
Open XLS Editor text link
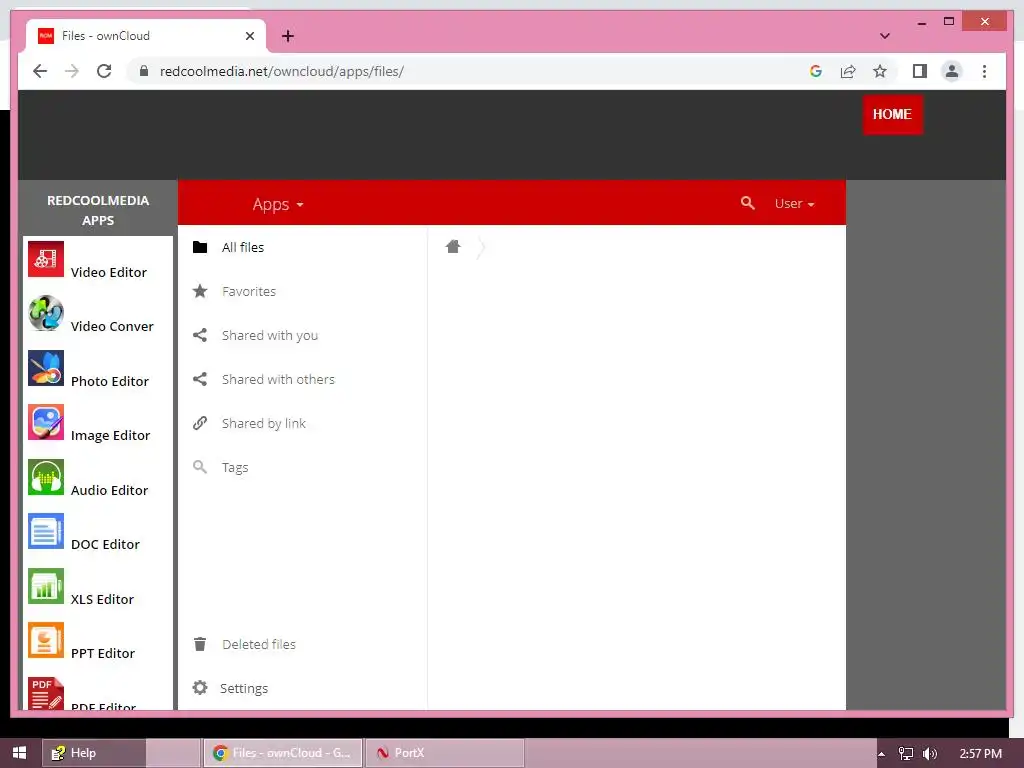tap(102, 600)
